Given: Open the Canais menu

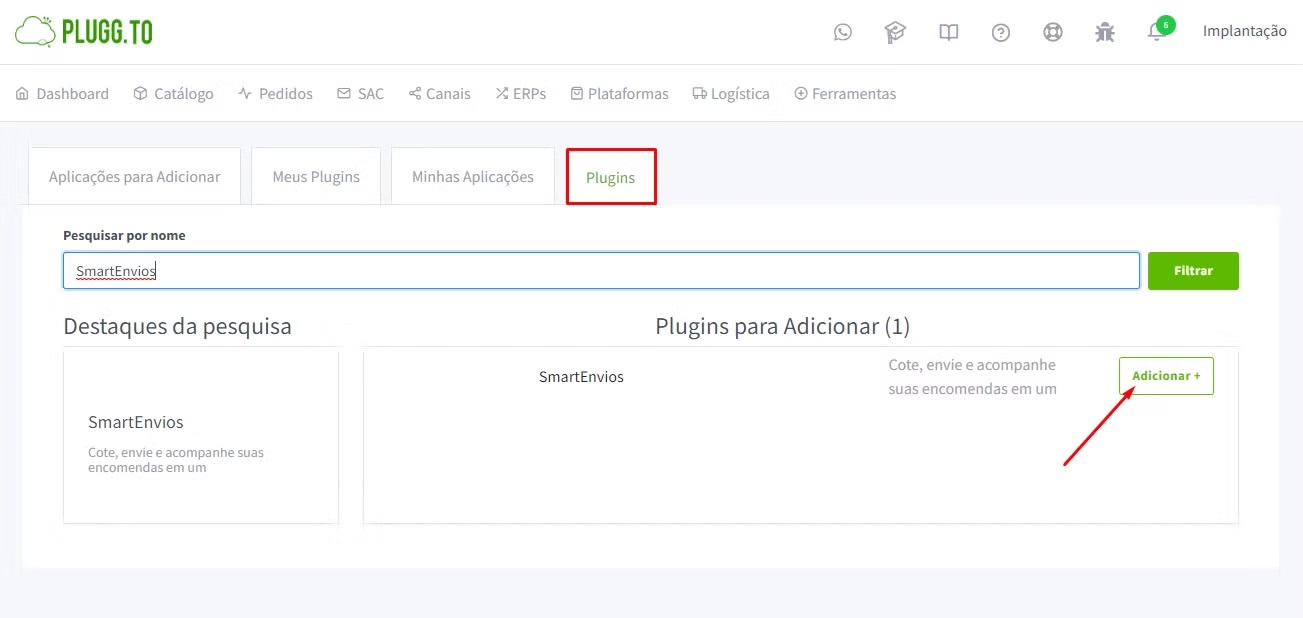Looking at the screenshot, I should tap(439, 93).
